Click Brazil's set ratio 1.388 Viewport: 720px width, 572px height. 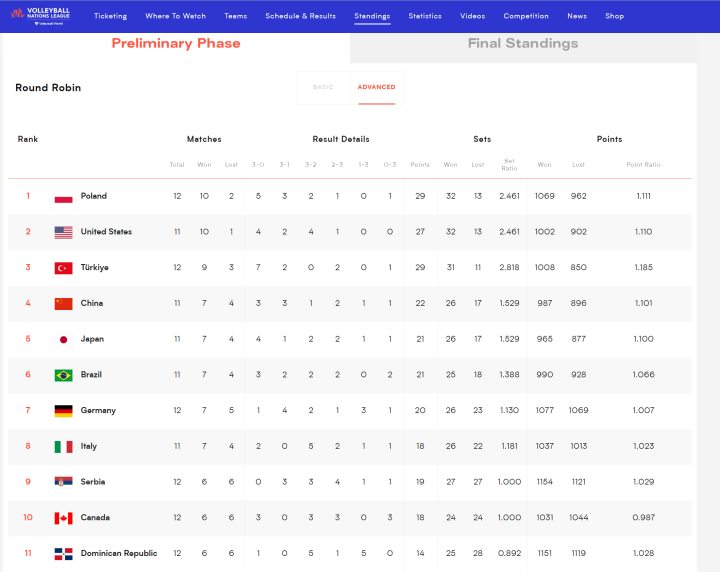pos(509,375)
